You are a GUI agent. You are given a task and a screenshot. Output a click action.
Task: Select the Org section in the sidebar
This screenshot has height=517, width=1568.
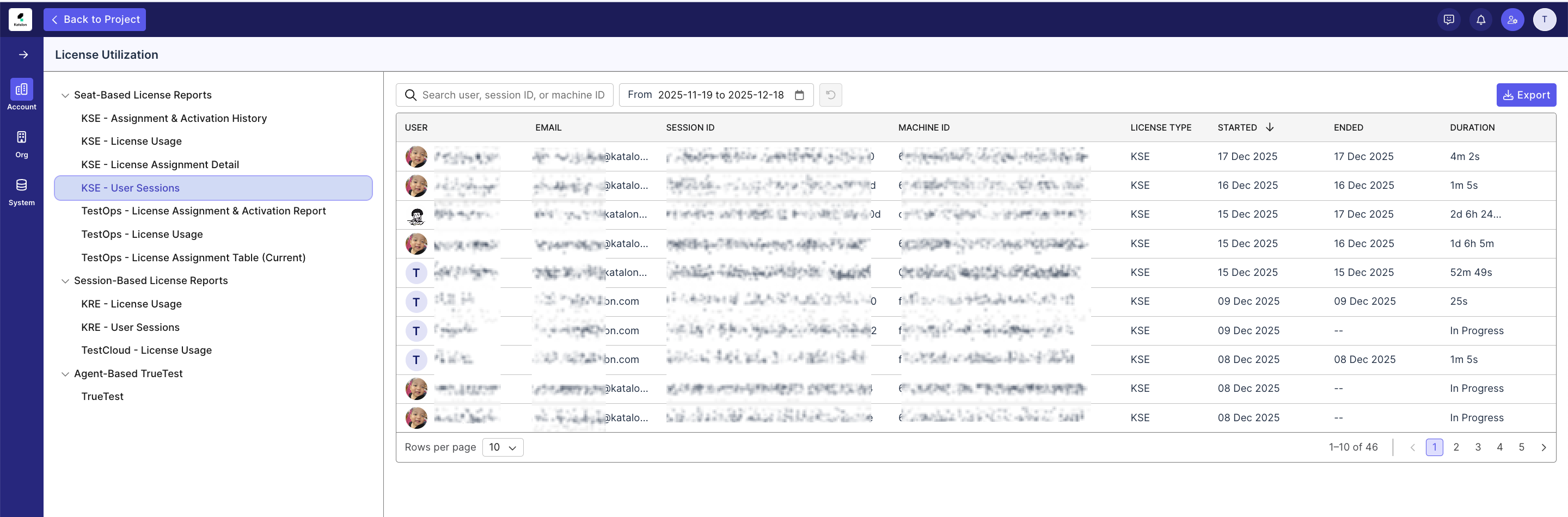(x=21, y=141)
